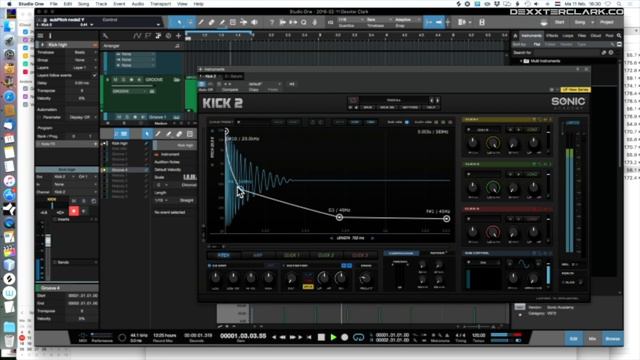Arm the red record button on Kick channel

coord(74,211)
